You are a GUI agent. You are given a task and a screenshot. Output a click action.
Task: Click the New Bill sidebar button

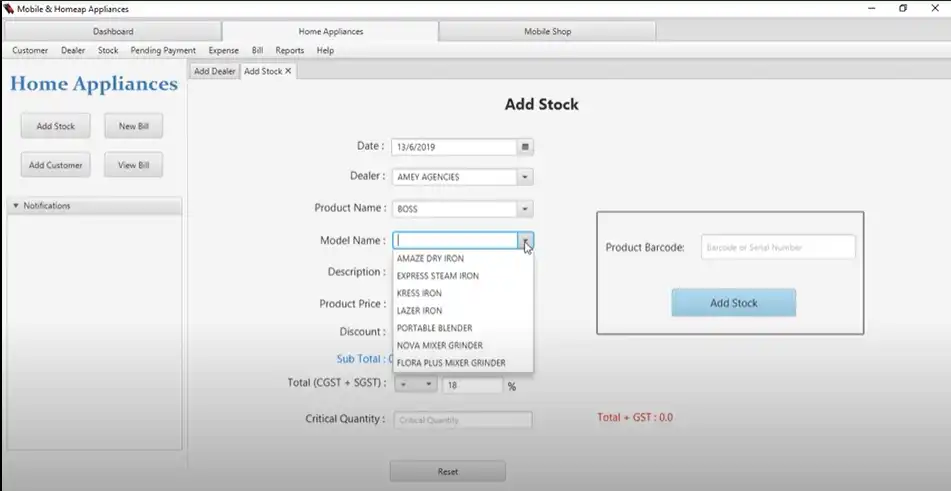(133, 127)
